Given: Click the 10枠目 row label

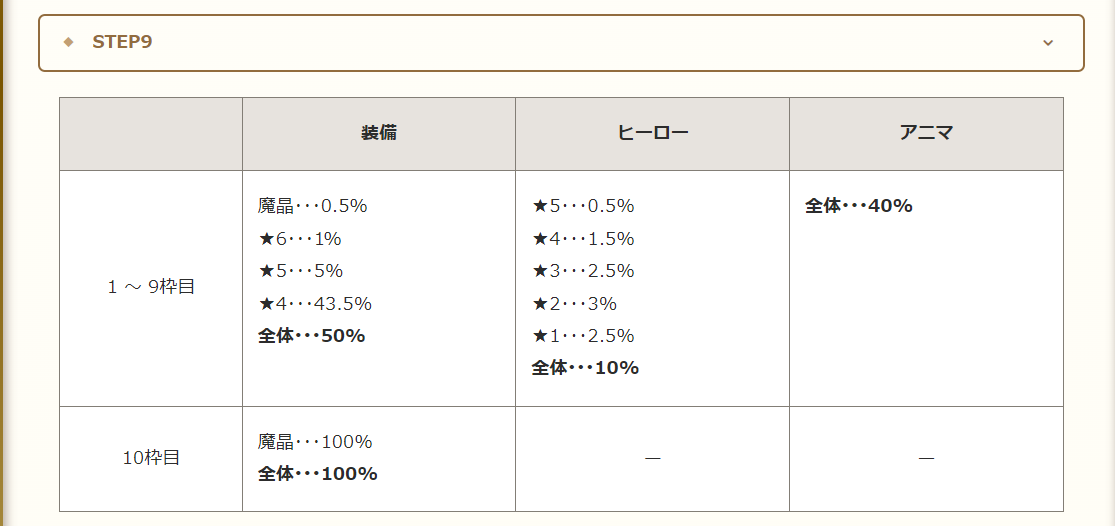Looking at the screenshot, I should pyautogui.click(x=151, y=458).
